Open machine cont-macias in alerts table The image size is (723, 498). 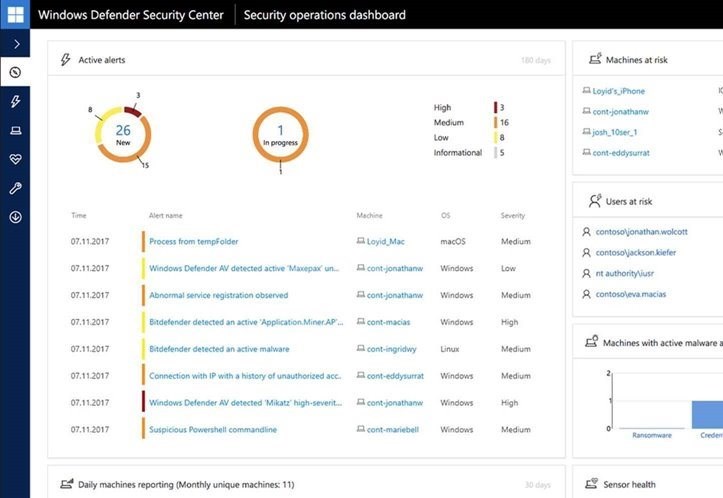(388, 322)
